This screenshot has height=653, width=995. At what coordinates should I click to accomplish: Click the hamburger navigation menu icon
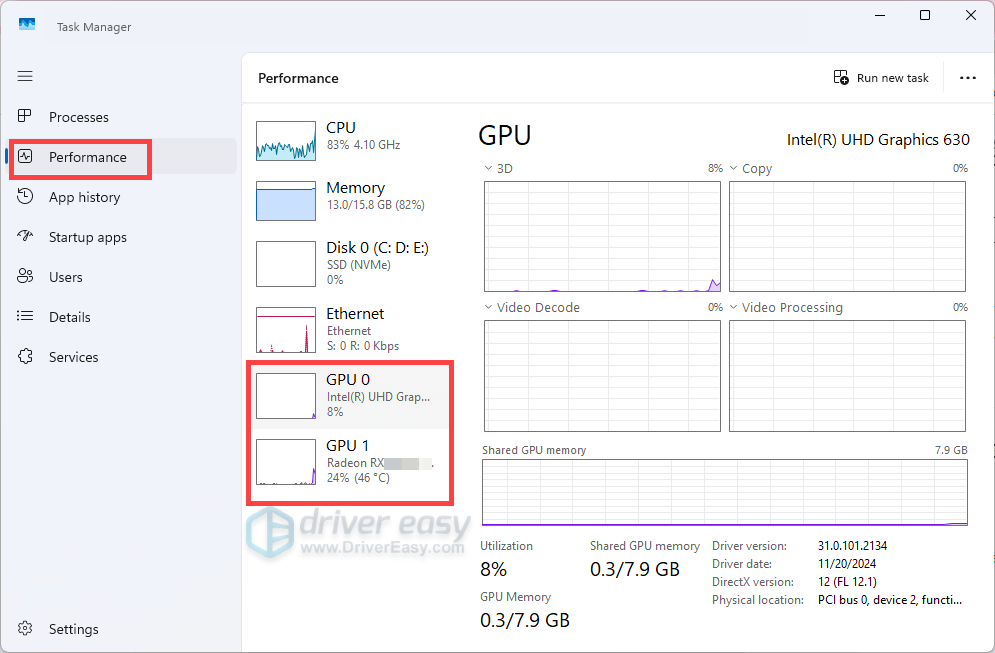click(x=26, y=76)
